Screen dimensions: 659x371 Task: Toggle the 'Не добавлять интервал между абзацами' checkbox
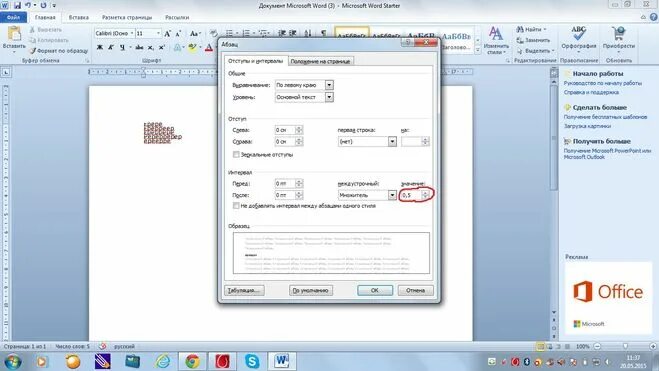[x=236, y=206]
